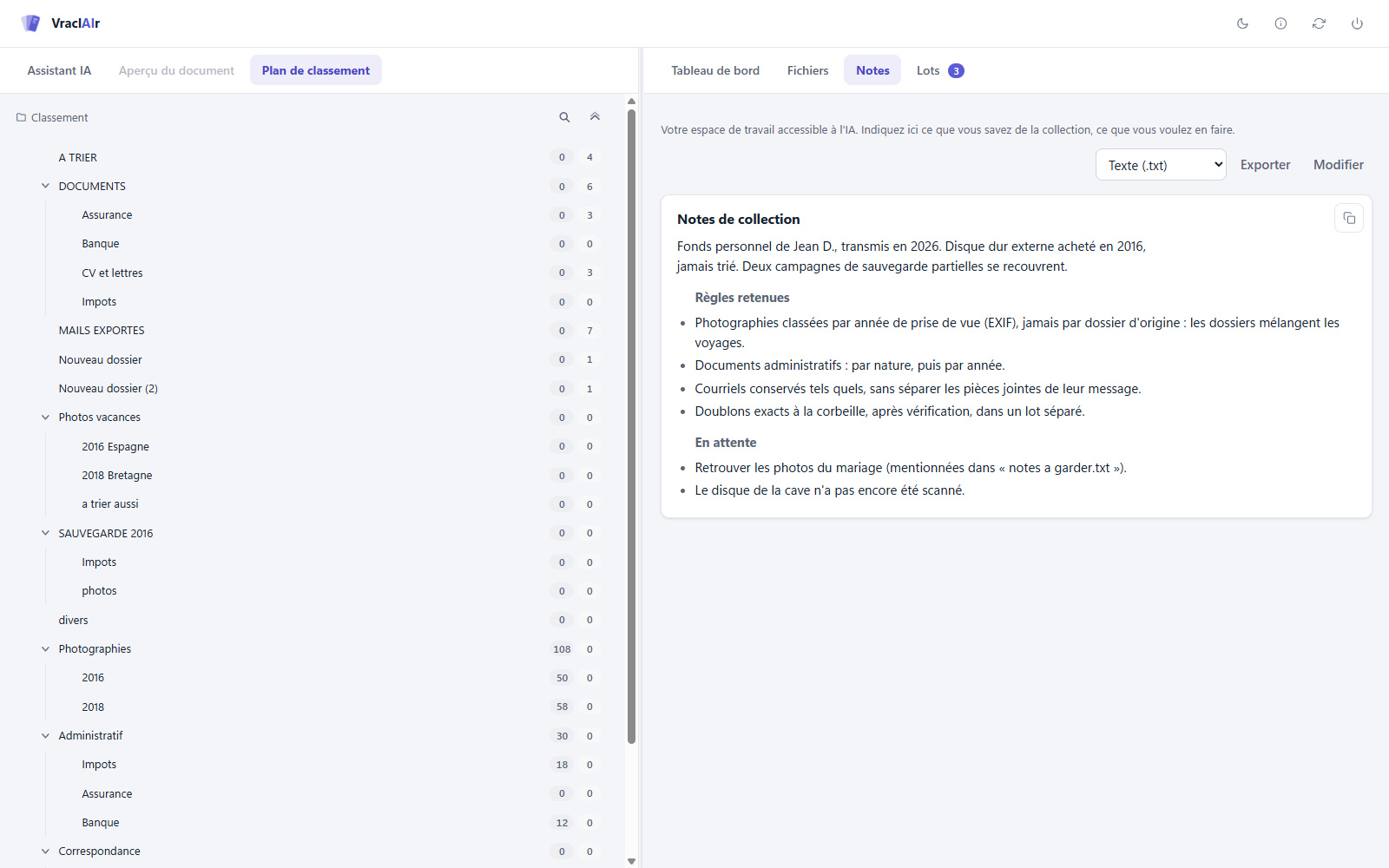Click count badge 18 for Impots
This screenshot has width=1389, height=868.
pyautogui.click(x=562, y=765)
